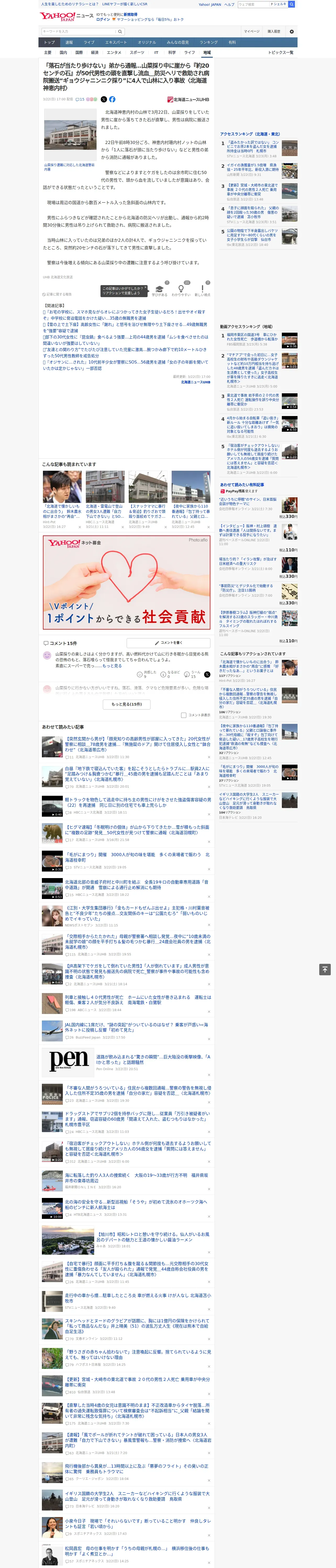Click the わかりやすい lightbulb reaction icon
The image size is (336, 1568).
tap(181, 289)
